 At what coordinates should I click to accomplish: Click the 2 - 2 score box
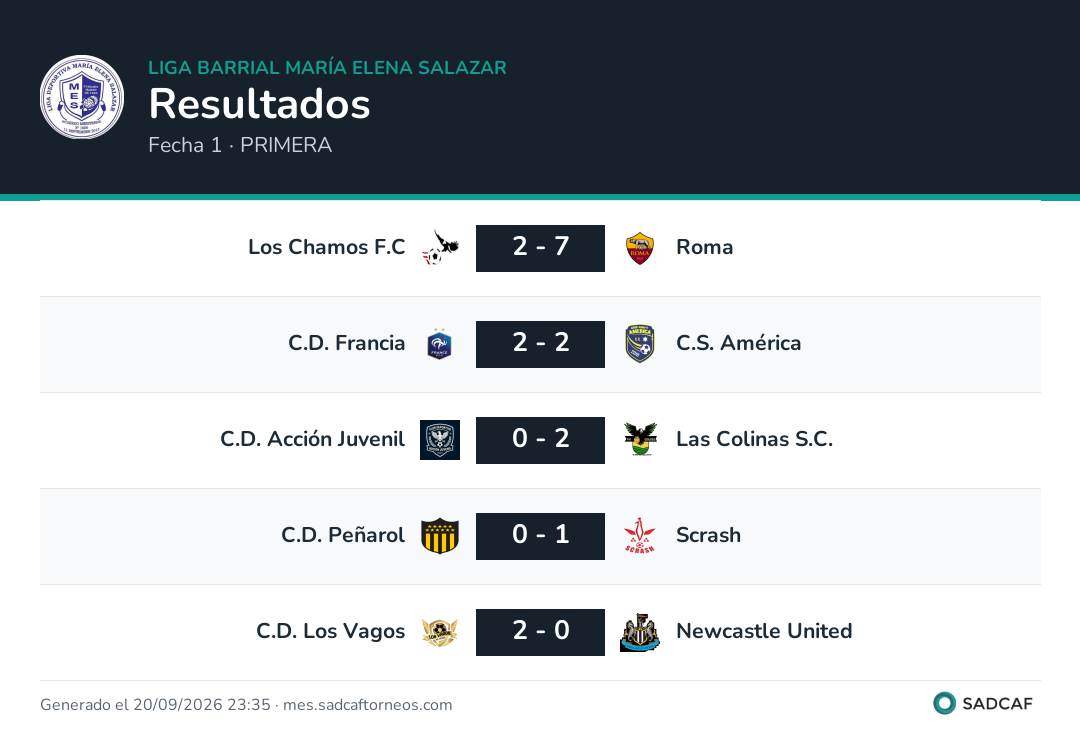tap(541, 344)
